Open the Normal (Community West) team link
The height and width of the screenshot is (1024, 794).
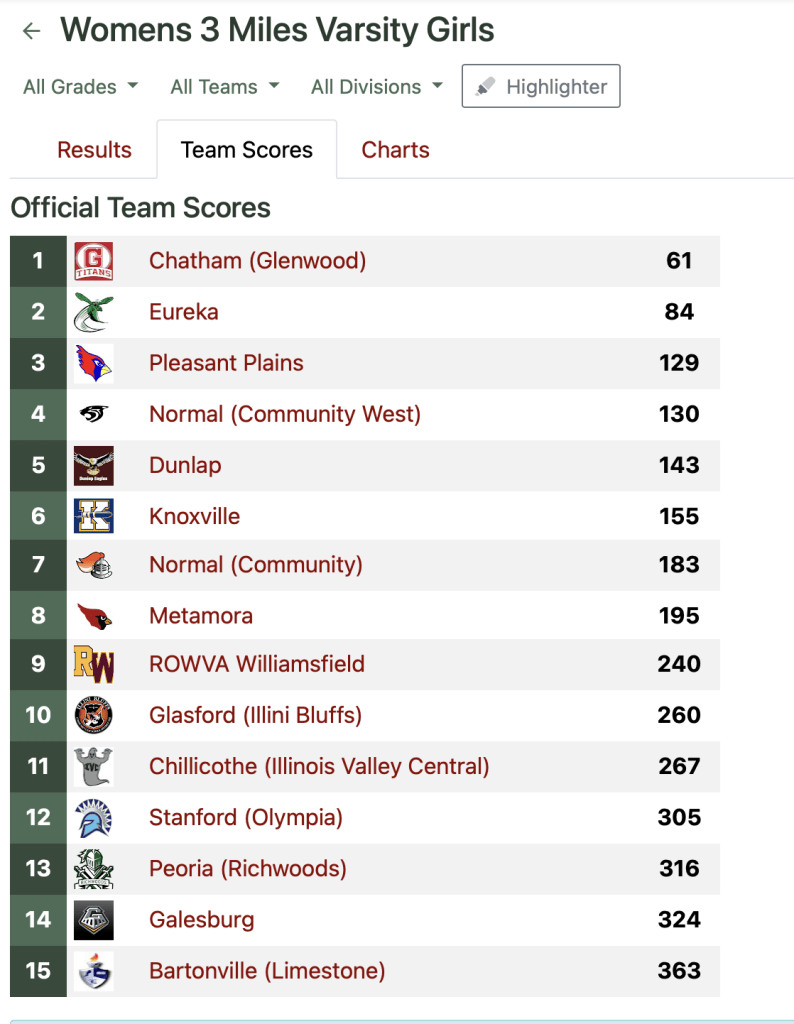tap(285, 414)
